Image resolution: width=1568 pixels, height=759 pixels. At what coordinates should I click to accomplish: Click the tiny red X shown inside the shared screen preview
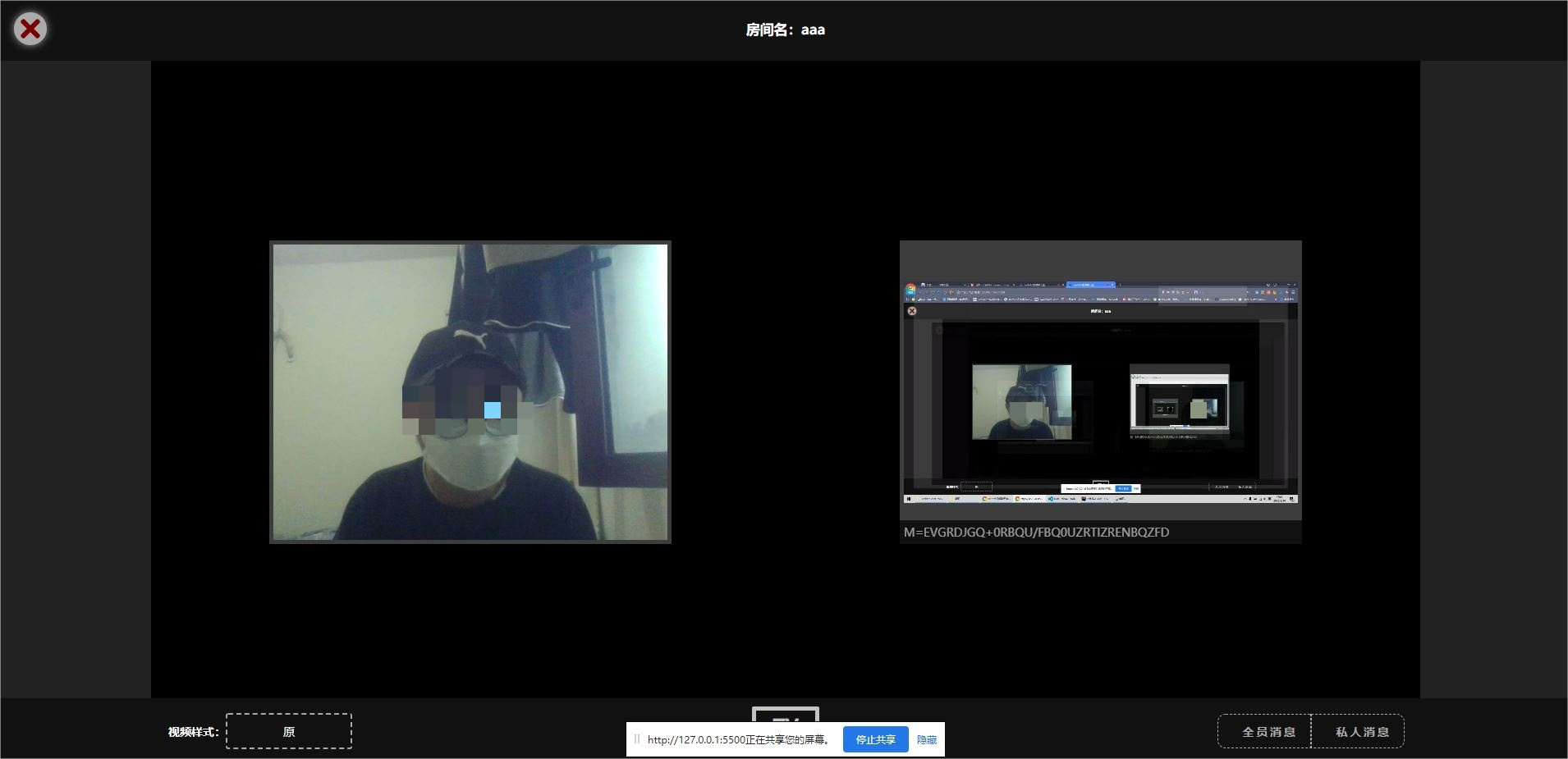point(911,311)
